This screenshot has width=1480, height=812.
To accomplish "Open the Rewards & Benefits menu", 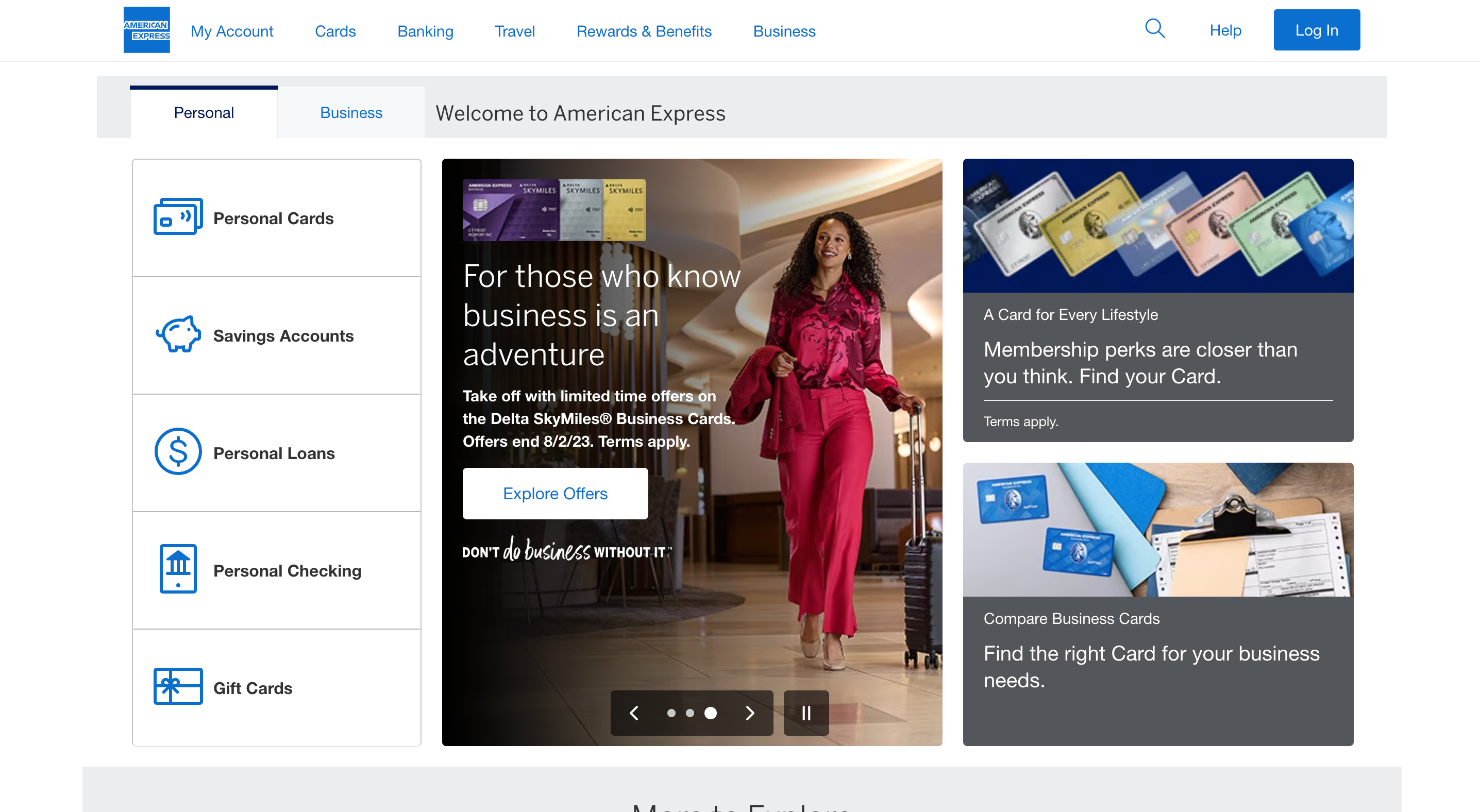I will point(644,31).
